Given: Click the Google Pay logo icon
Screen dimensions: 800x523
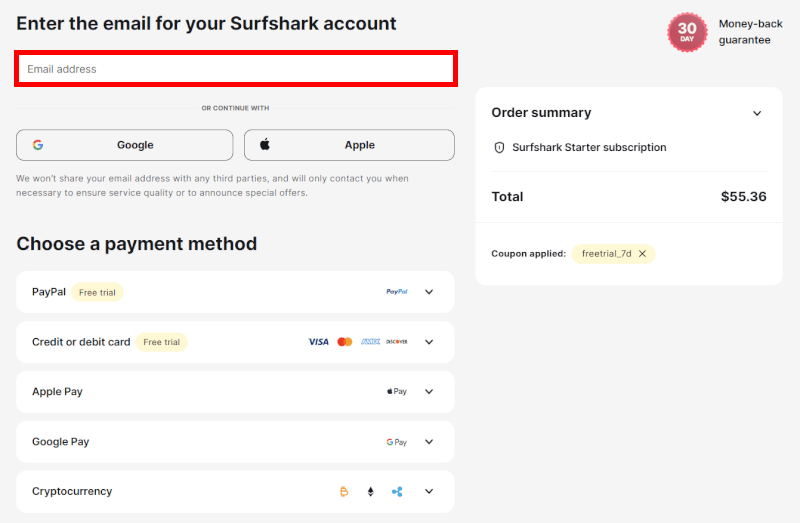Looking at the screenshot, I should (x=397, y=442).
